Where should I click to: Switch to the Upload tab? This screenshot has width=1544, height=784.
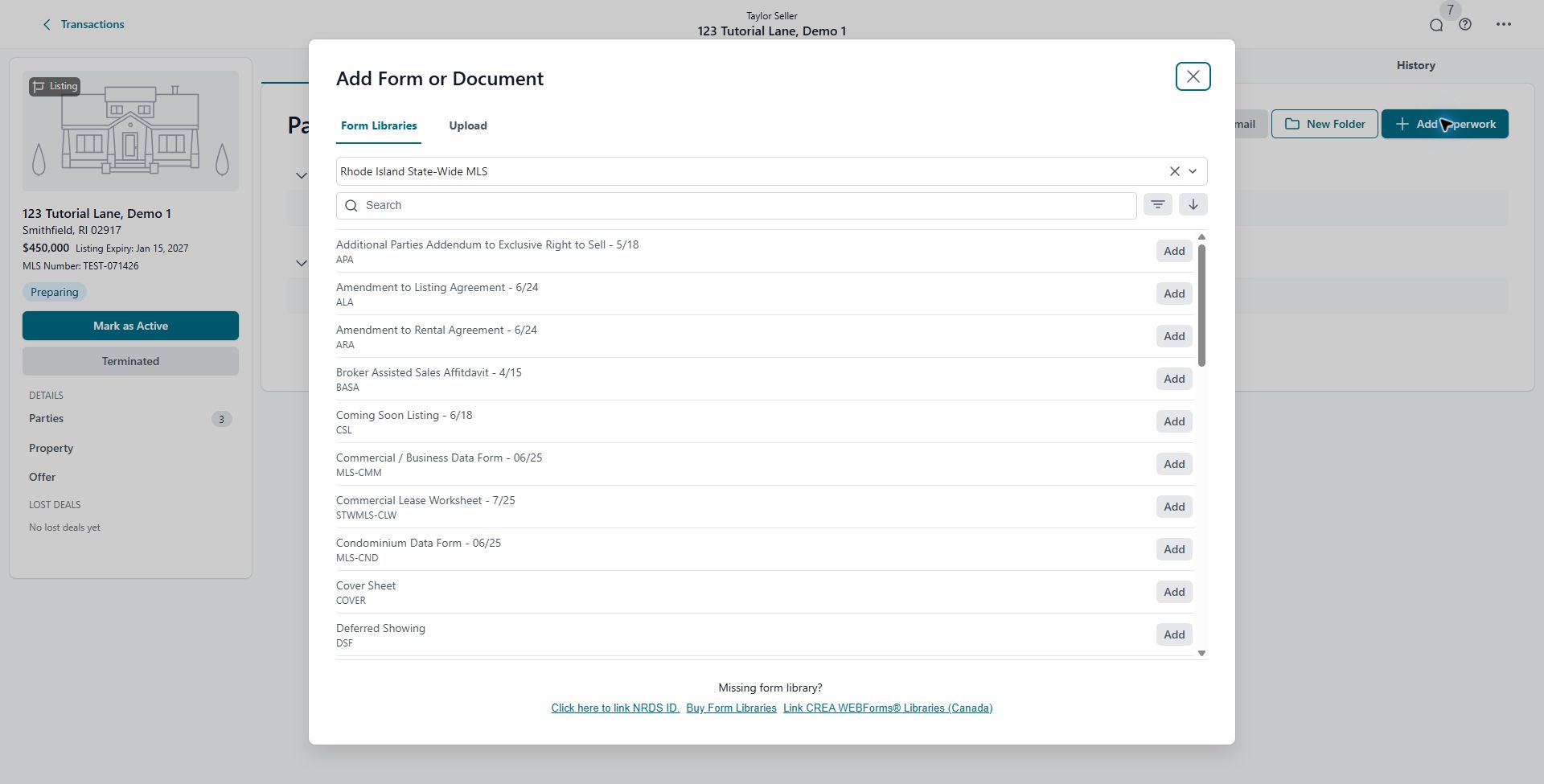pos(468,125)
